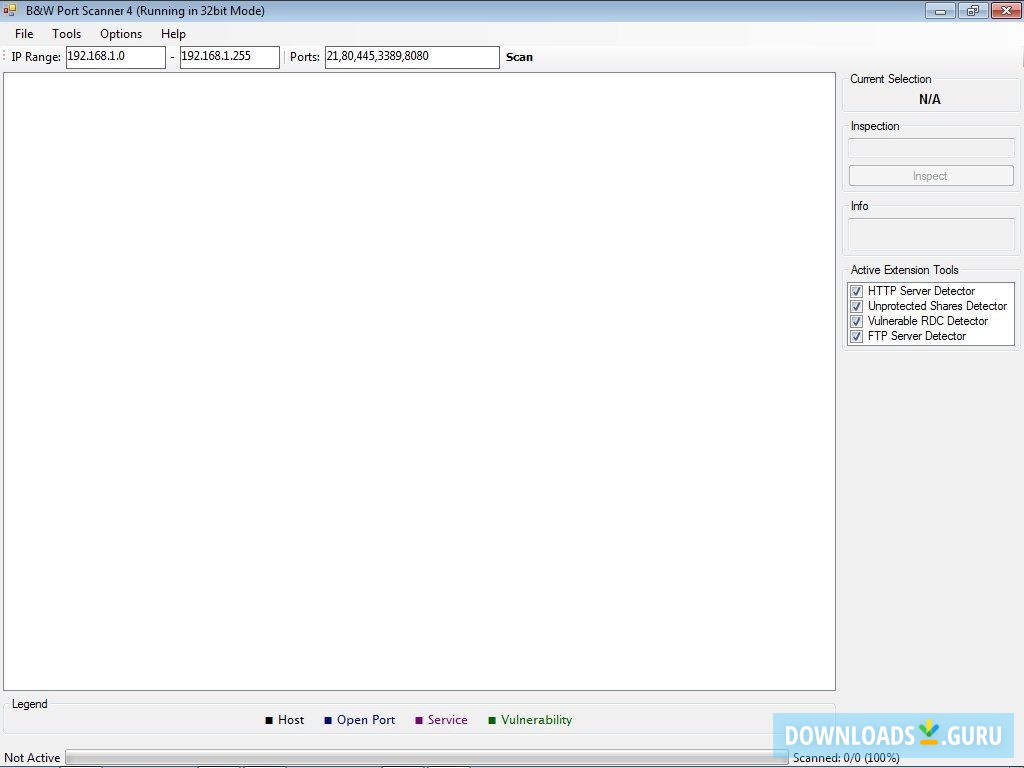This screenshot has height=768, width=1024.
Task: Toggle Unprotected Shares Detector checkbox
Action: click(x=856, y=306)
